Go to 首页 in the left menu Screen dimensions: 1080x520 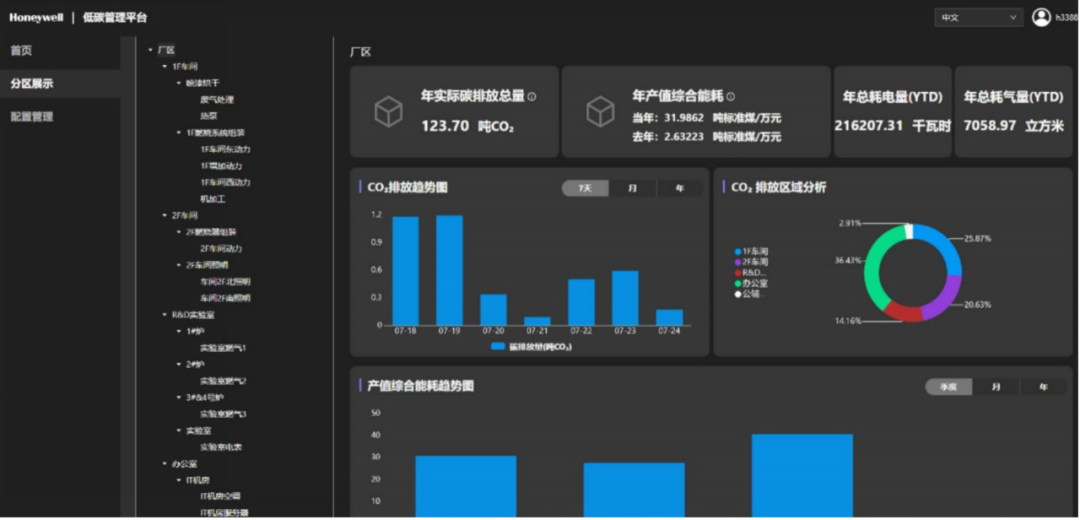pyautogui.click(x=22, y=50)
